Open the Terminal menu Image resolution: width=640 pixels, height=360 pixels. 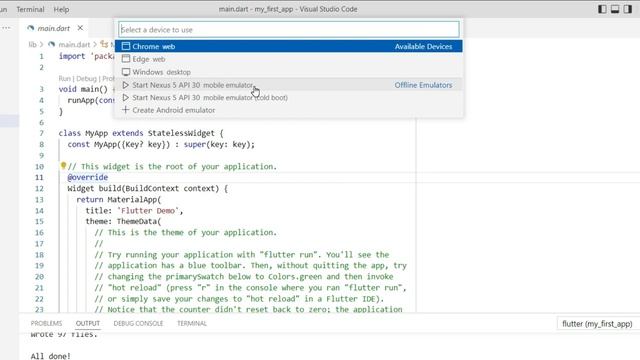click(30, 9)
